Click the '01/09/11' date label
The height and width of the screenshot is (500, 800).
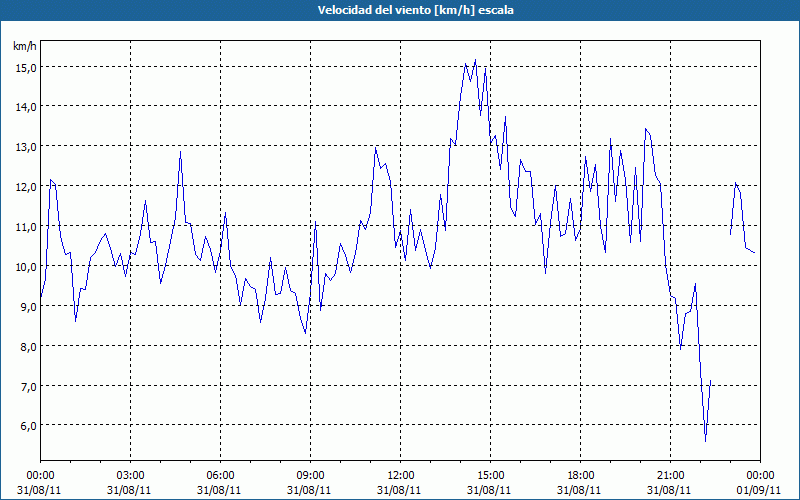[x=760, y=490]
